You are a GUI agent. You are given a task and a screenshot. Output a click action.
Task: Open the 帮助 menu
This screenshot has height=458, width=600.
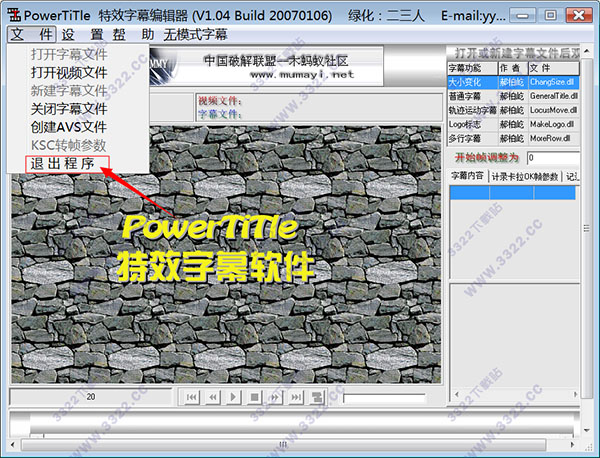(x=133, y=34)
